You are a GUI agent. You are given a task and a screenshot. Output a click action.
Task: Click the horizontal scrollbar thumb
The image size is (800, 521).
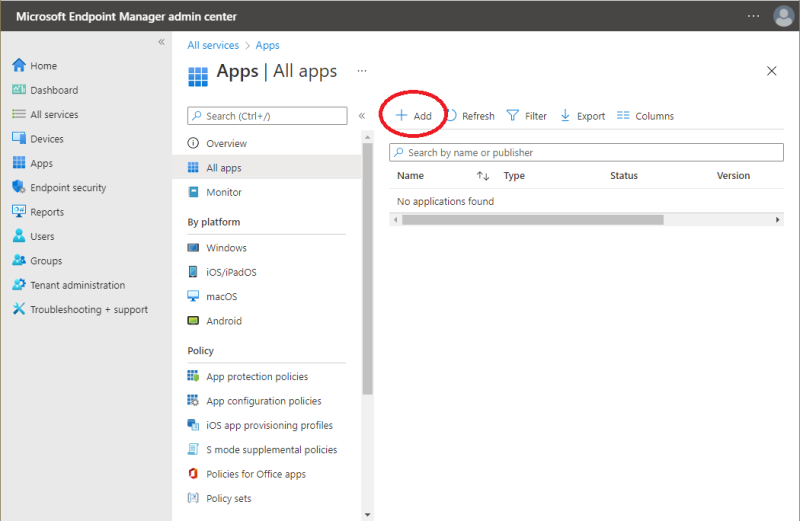533,220
